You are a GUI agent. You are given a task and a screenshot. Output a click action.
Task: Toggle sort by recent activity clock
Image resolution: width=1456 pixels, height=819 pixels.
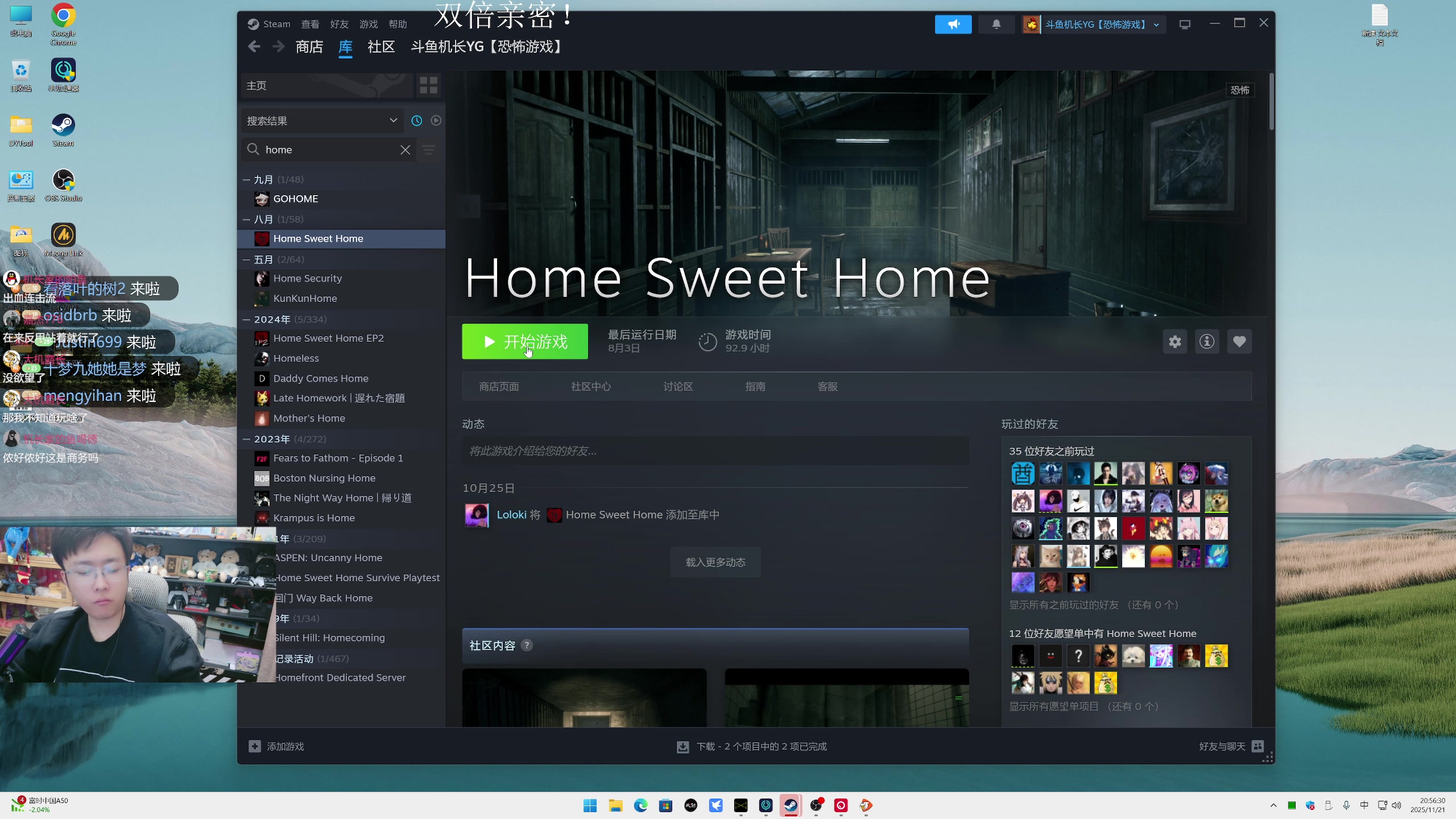pyautogui.click(x=417, y=121)
